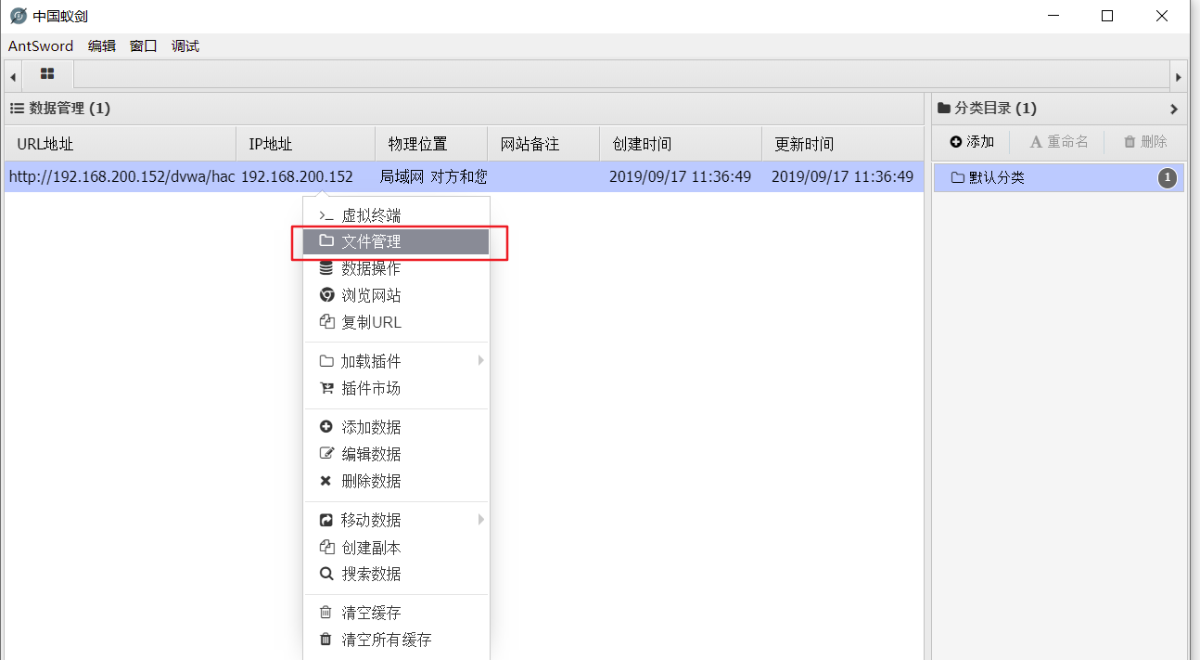The image size is (1200, 660).
Task: Click the URL cell http://192.168.200.152/dvwa/hac
Action: (121, 177)
